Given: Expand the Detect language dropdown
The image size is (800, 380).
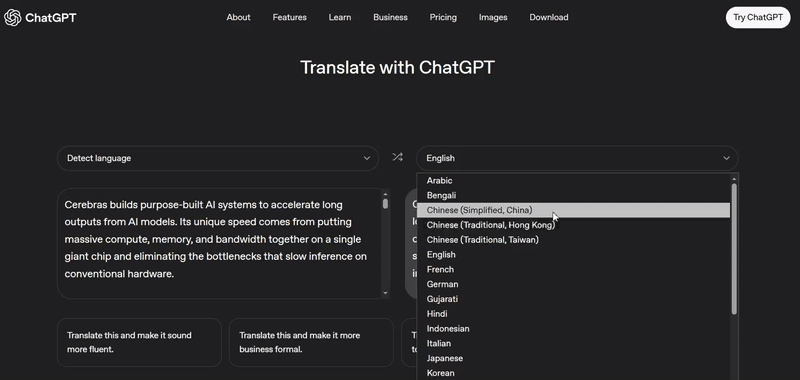Looking at the screenshot, I should tap(218, 158).
